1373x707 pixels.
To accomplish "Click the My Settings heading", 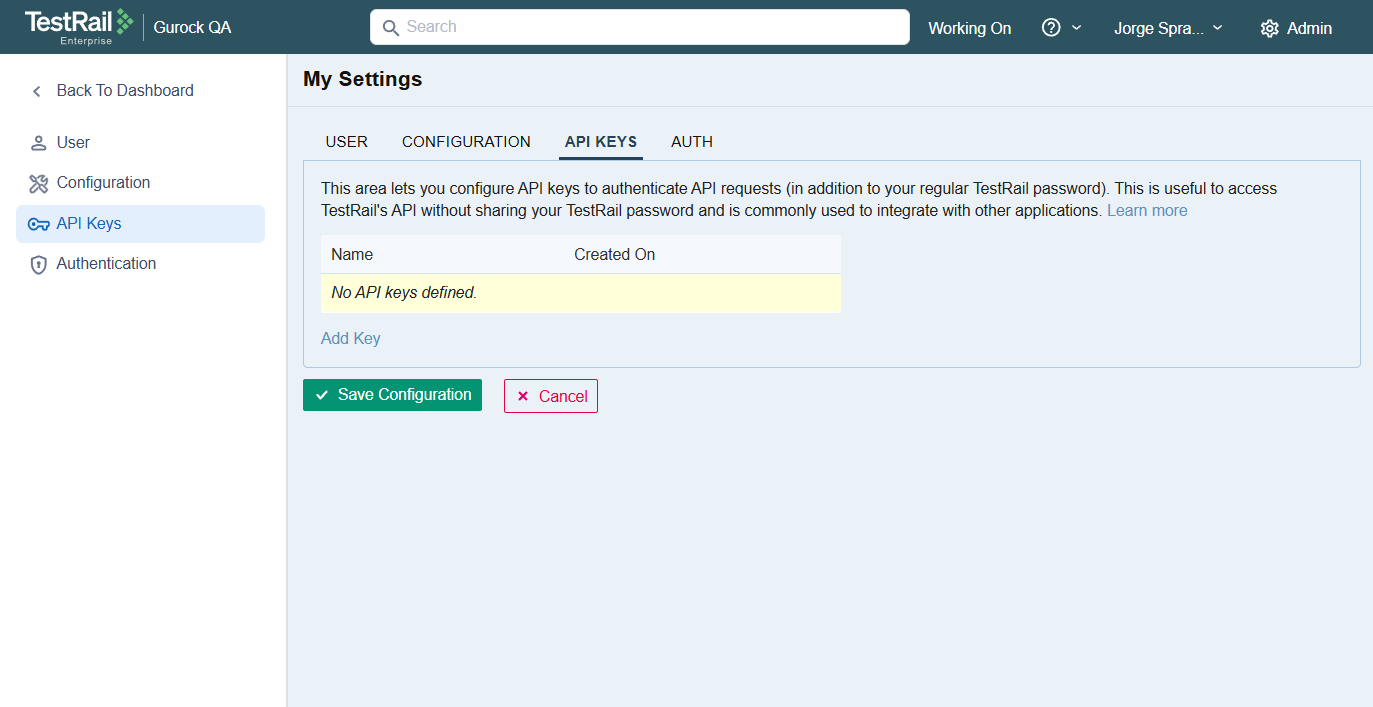I will point(363,79).
